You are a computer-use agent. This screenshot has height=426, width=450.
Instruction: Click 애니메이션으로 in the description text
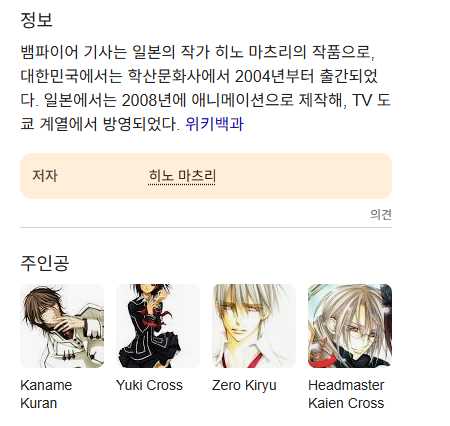(242, 100)
